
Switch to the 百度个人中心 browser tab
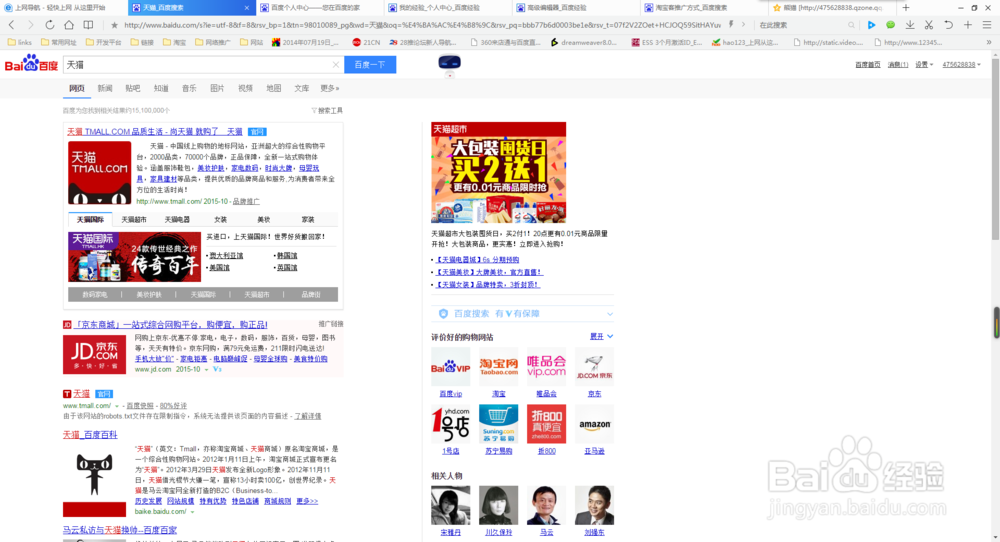click(320, 8)
